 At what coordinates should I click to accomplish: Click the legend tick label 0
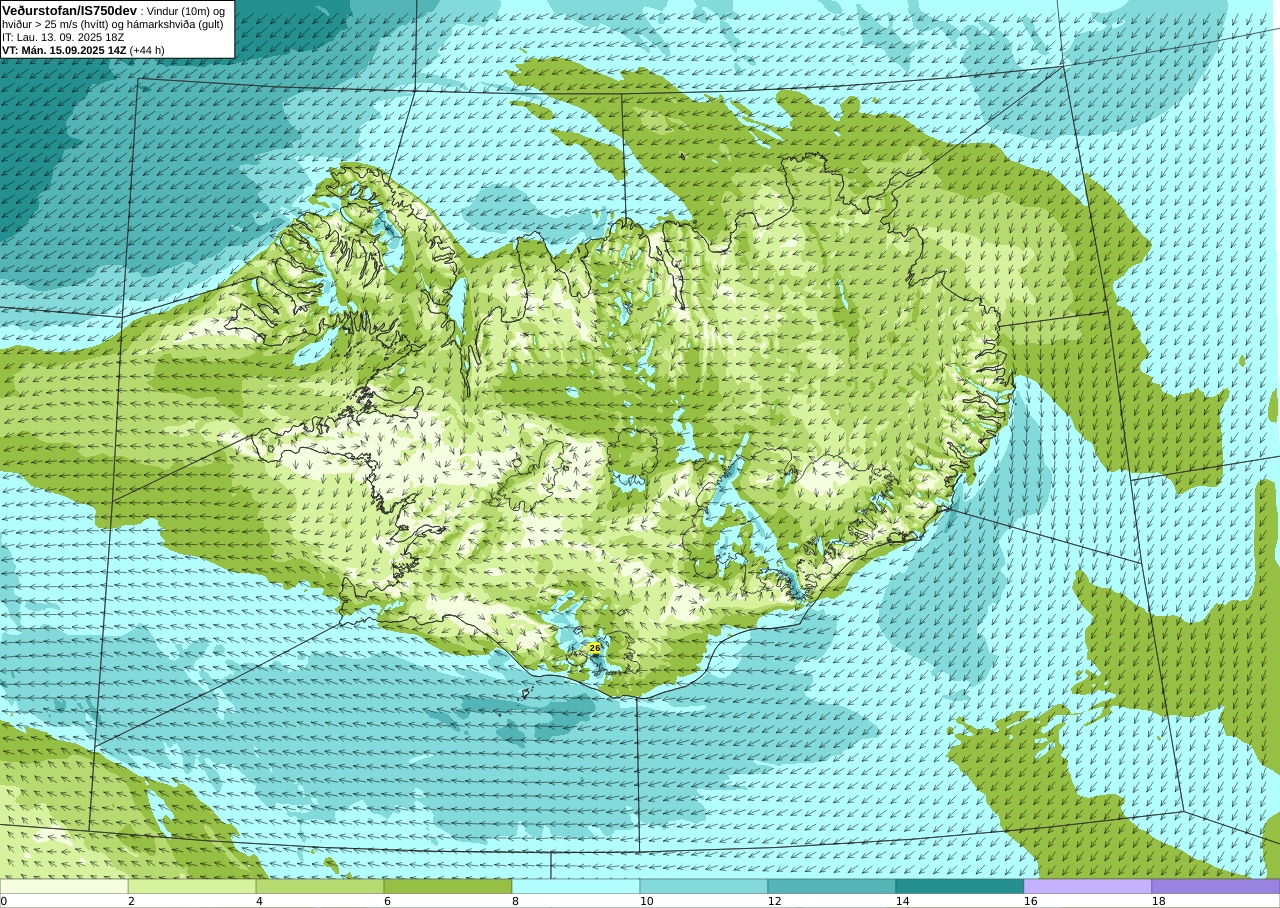coord(4,901)
